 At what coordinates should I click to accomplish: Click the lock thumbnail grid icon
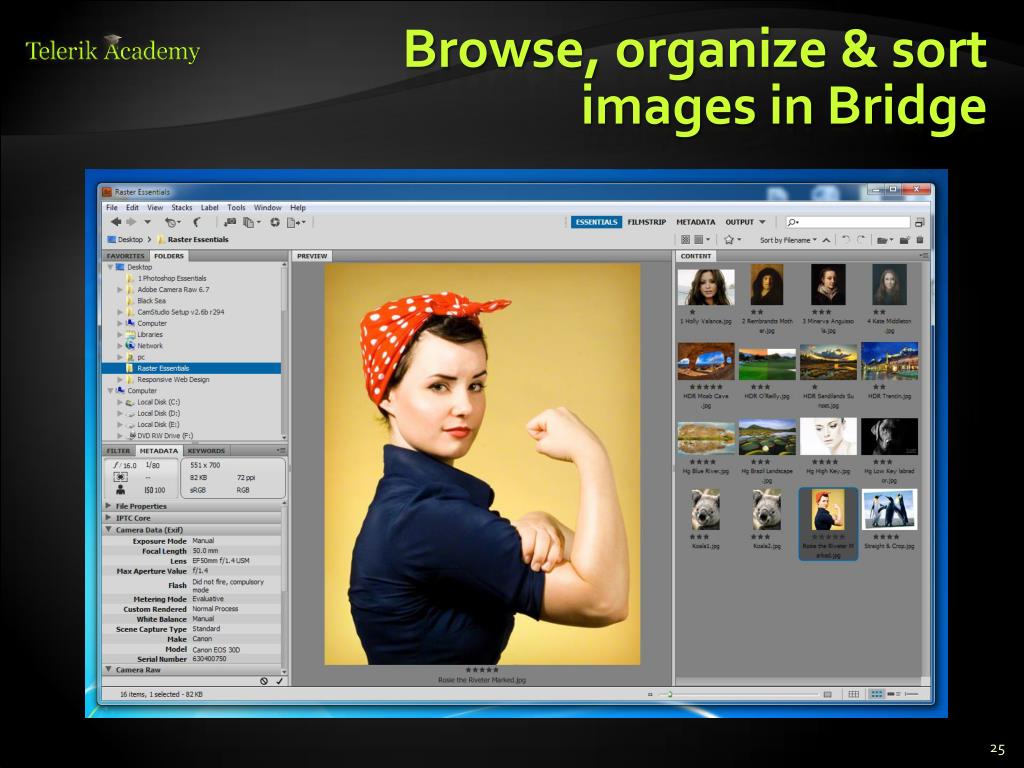pos(854,694)
